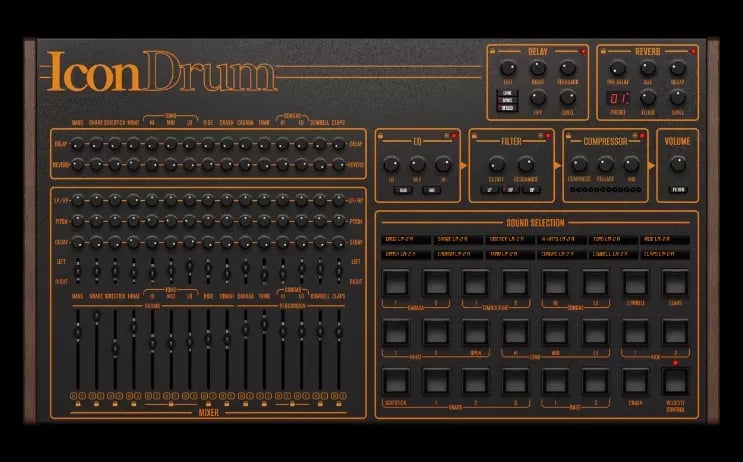The width and height of the screenshot is (743, 462).
Task: Click the left button under the EQ Lo knob
Action: coord(403,190)
